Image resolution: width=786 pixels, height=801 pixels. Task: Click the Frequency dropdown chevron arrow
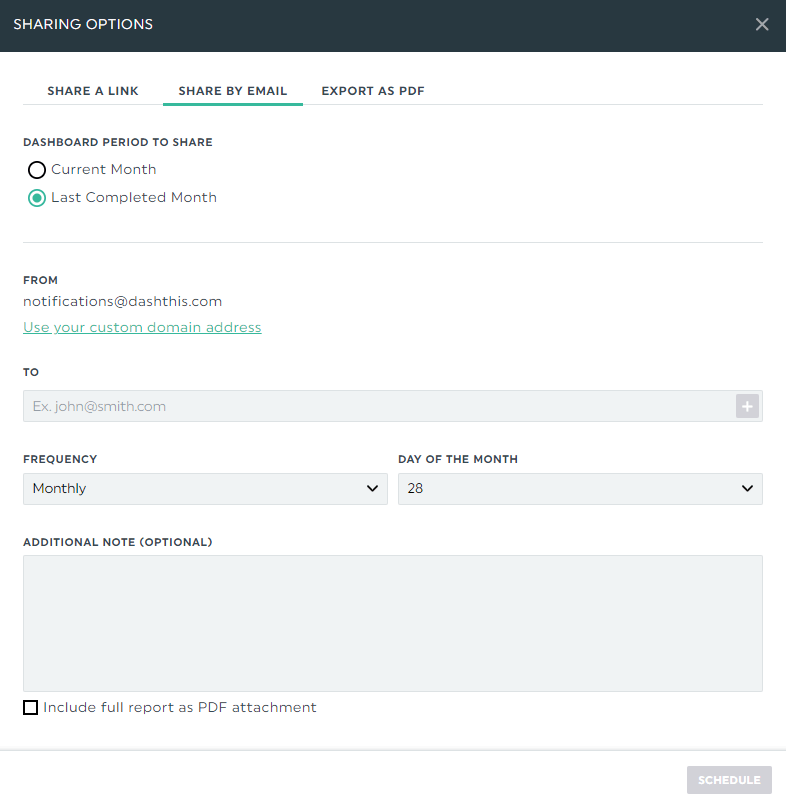(373, 489)
